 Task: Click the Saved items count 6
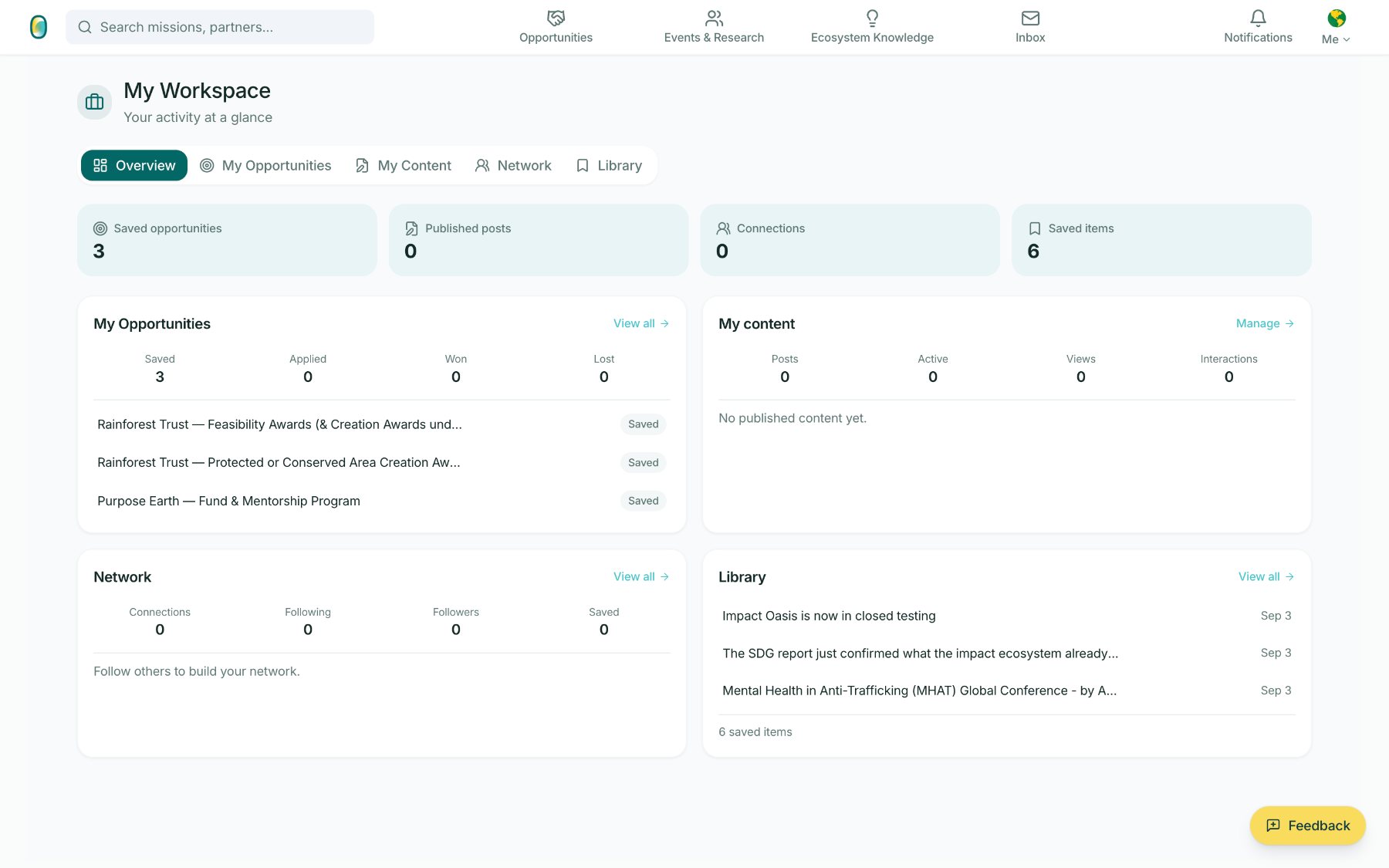pyautogui.click(x=1033, y=251)
